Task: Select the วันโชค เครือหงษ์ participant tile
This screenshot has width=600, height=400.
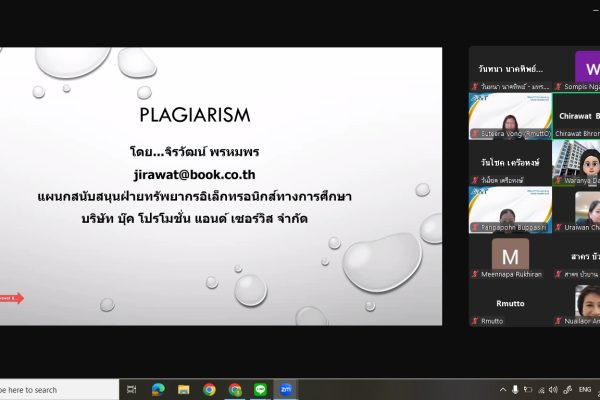Action: (x=510, y=163)
